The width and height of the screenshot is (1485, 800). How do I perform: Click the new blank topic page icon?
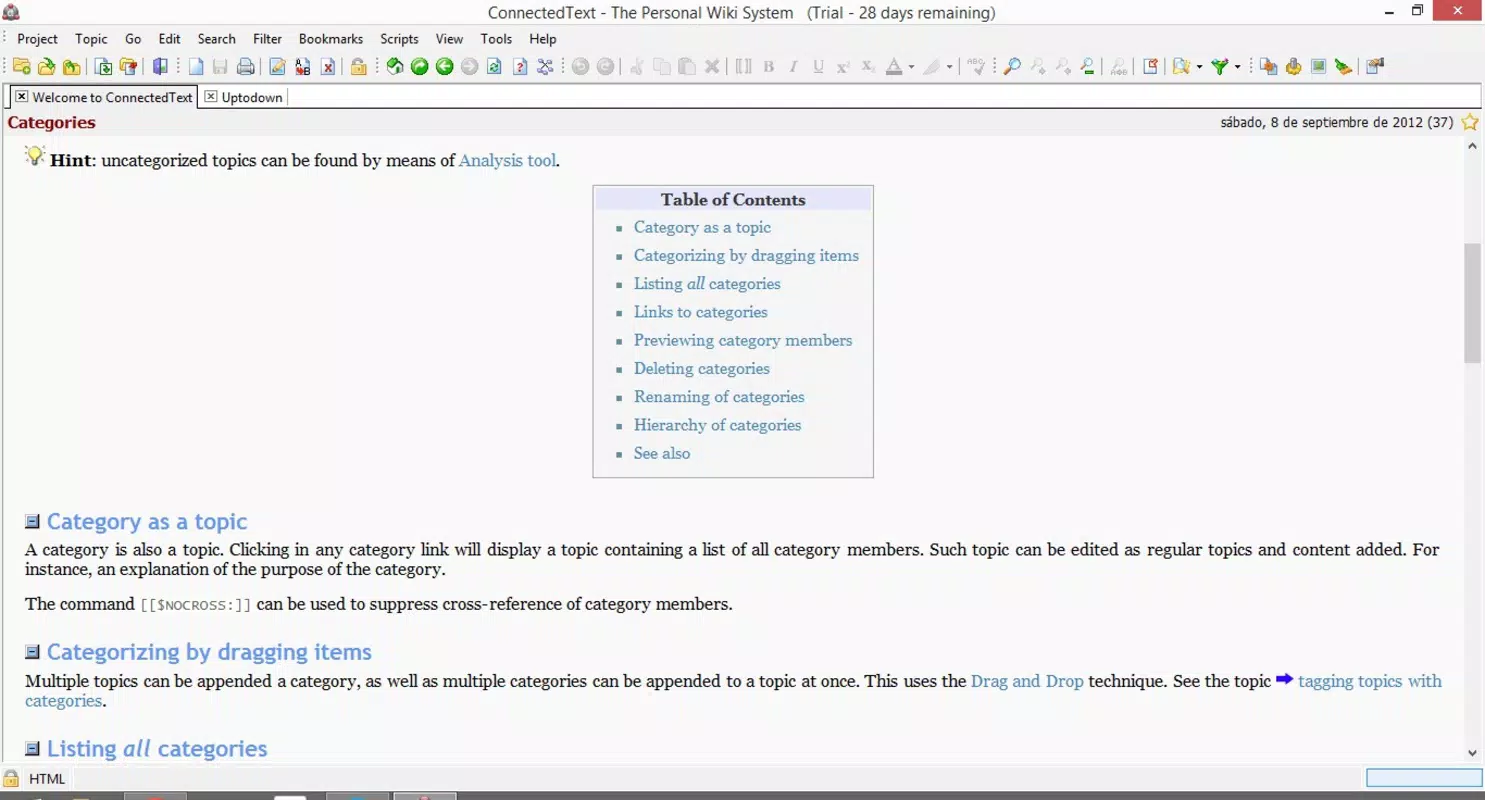coord(196,67)
